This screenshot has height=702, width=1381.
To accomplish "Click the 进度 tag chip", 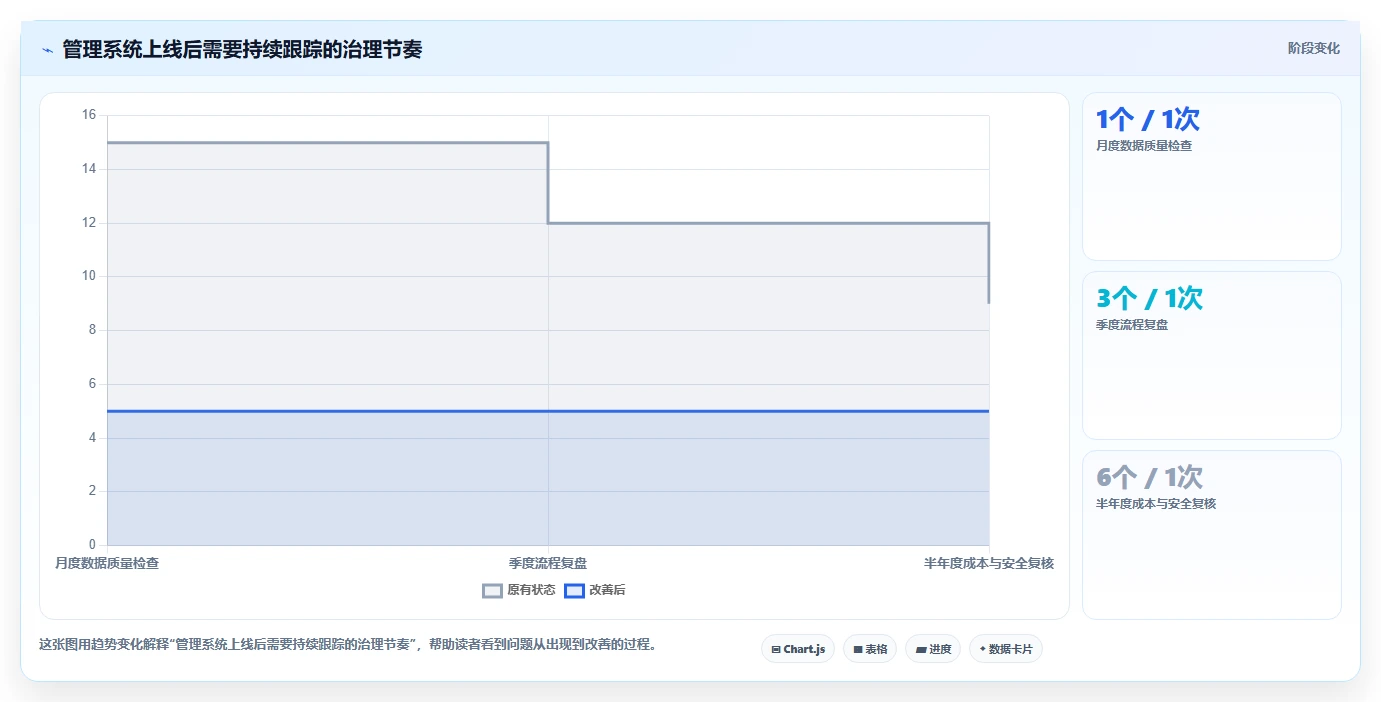I will click(x=933, y=649).
